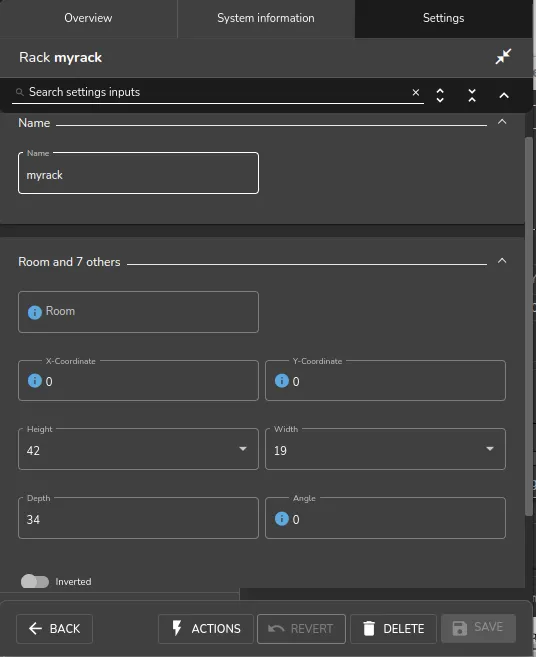Expand all sections icon in search bar

click(440, 96)
